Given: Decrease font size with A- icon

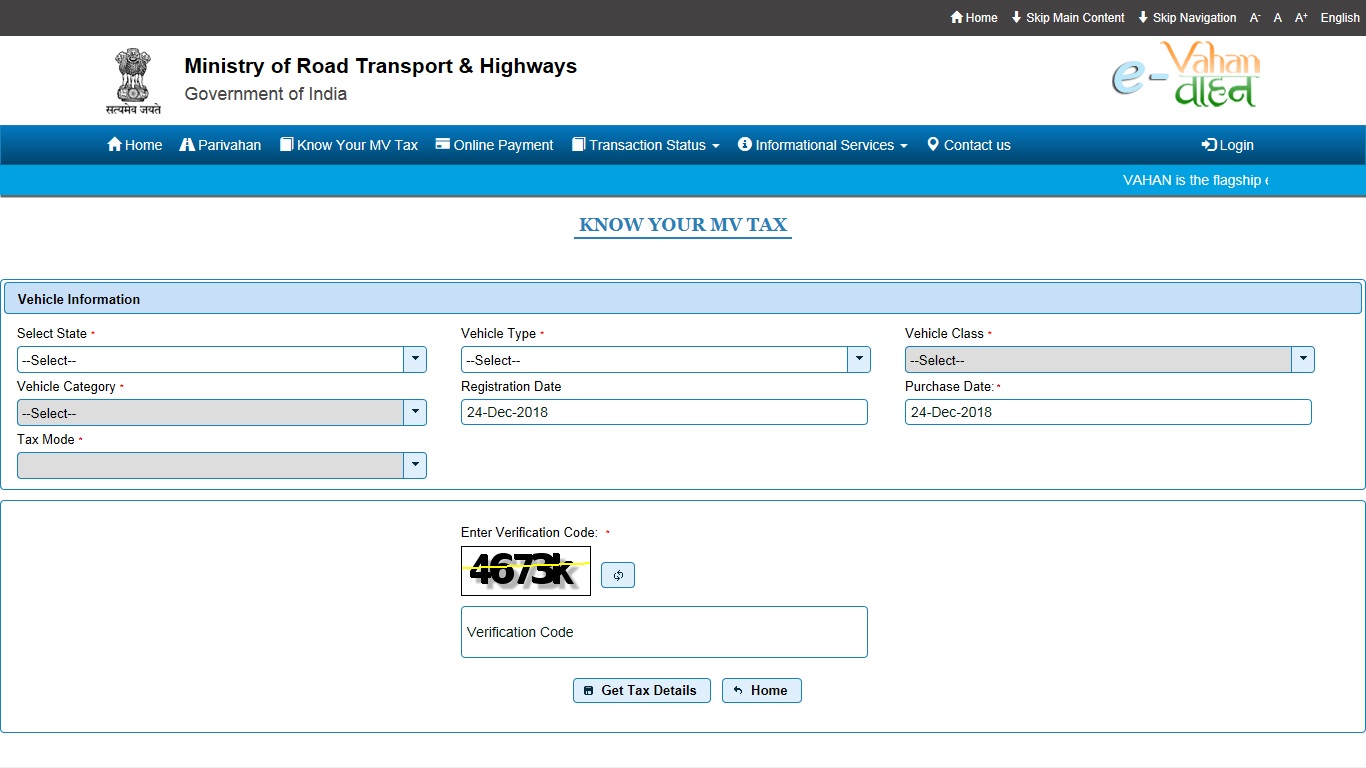Looking at the screenshot, I should point(1255,18).
